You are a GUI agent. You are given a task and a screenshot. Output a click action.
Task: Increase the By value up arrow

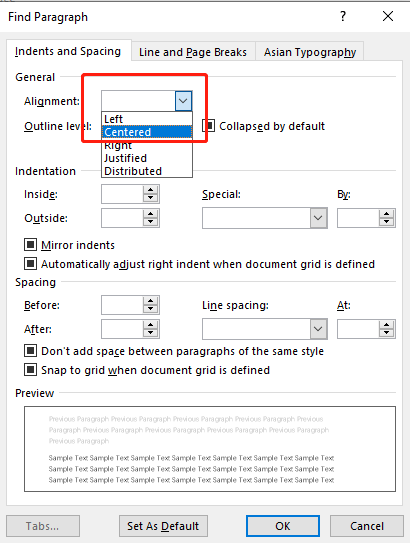click(386, 214)
